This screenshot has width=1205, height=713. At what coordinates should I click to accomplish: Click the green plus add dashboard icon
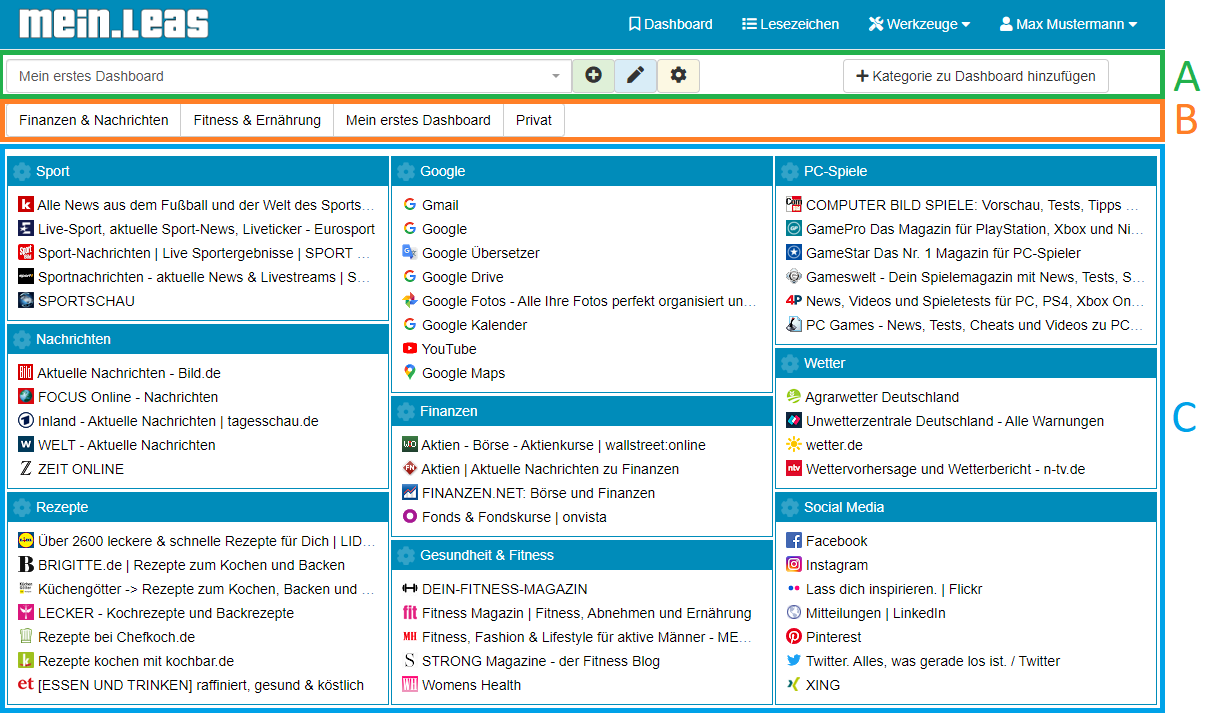click(x=593, y=75)
